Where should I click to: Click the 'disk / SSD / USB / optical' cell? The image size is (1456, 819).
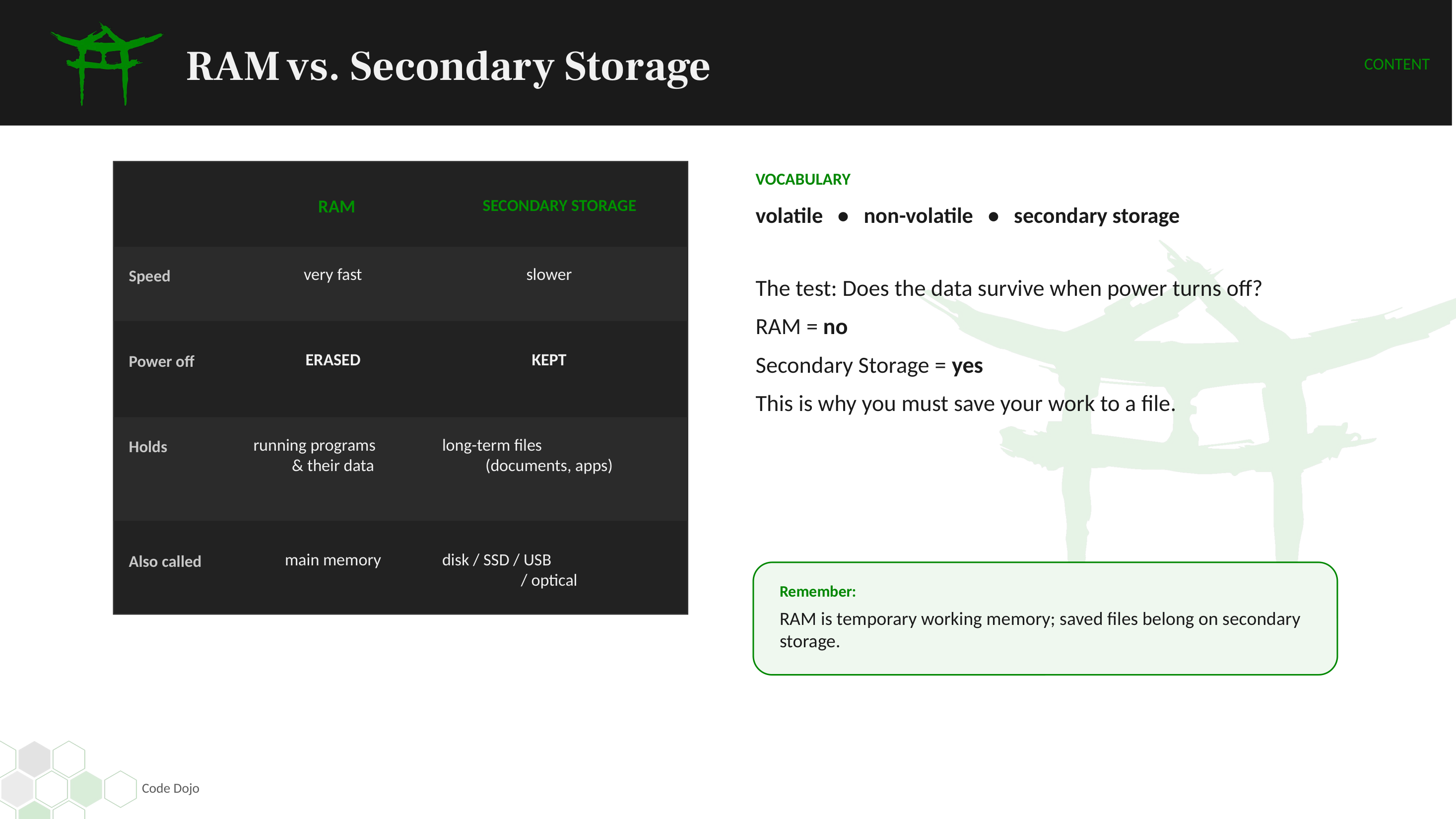[509, 570]
